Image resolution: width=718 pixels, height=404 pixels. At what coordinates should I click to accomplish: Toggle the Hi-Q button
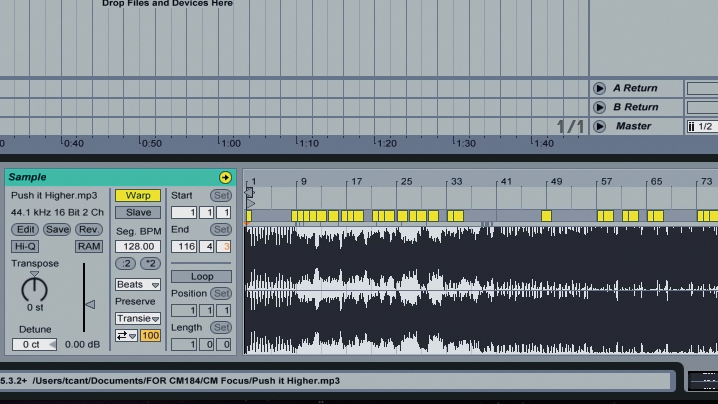25,246
